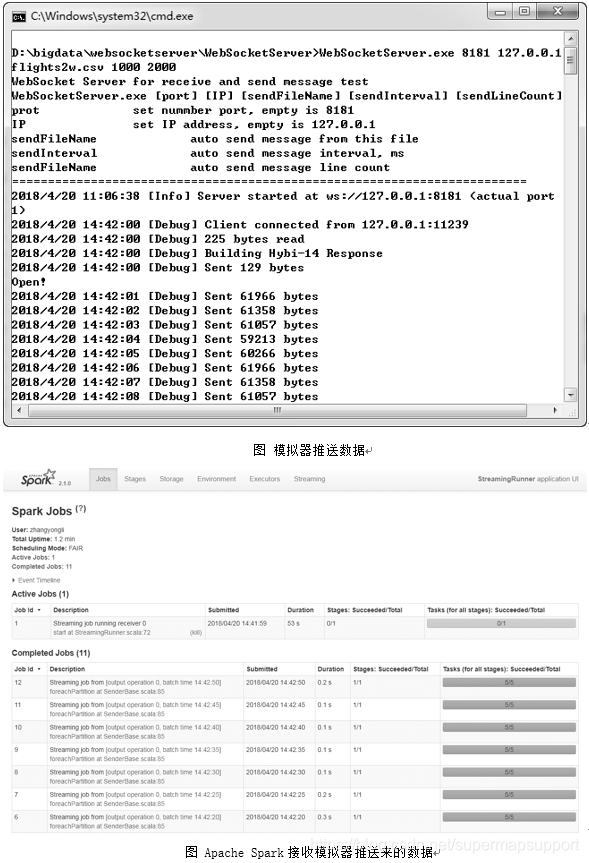Open job 7 streaming job description link
Image resolution: width=589 pixels, height=863 pixels.
[135, 795]
